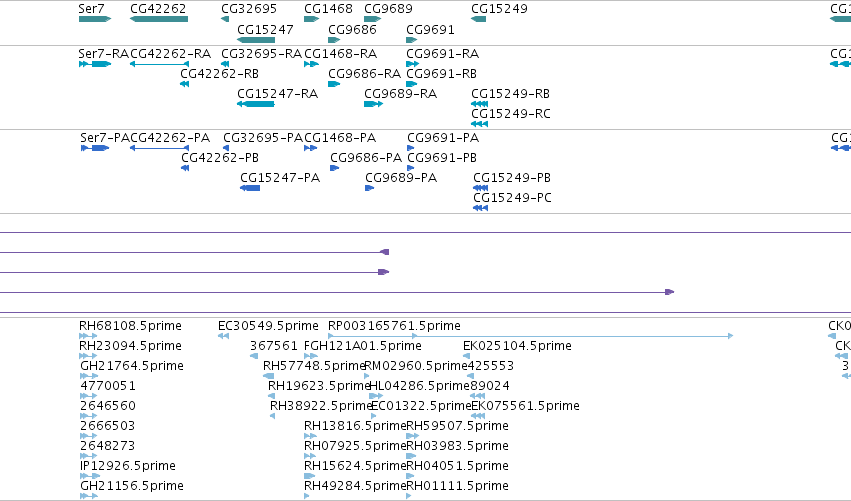Open protein CG15249-PC
This screenshot has height=501, width=851.
coord(512,198)
